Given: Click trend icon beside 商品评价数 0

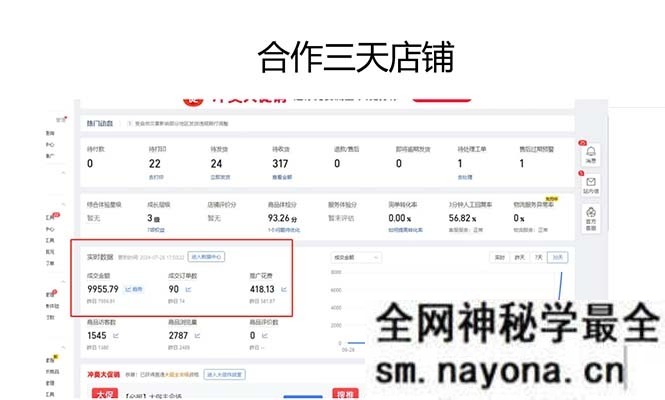Looking at the screenshot, I should 265,336.
